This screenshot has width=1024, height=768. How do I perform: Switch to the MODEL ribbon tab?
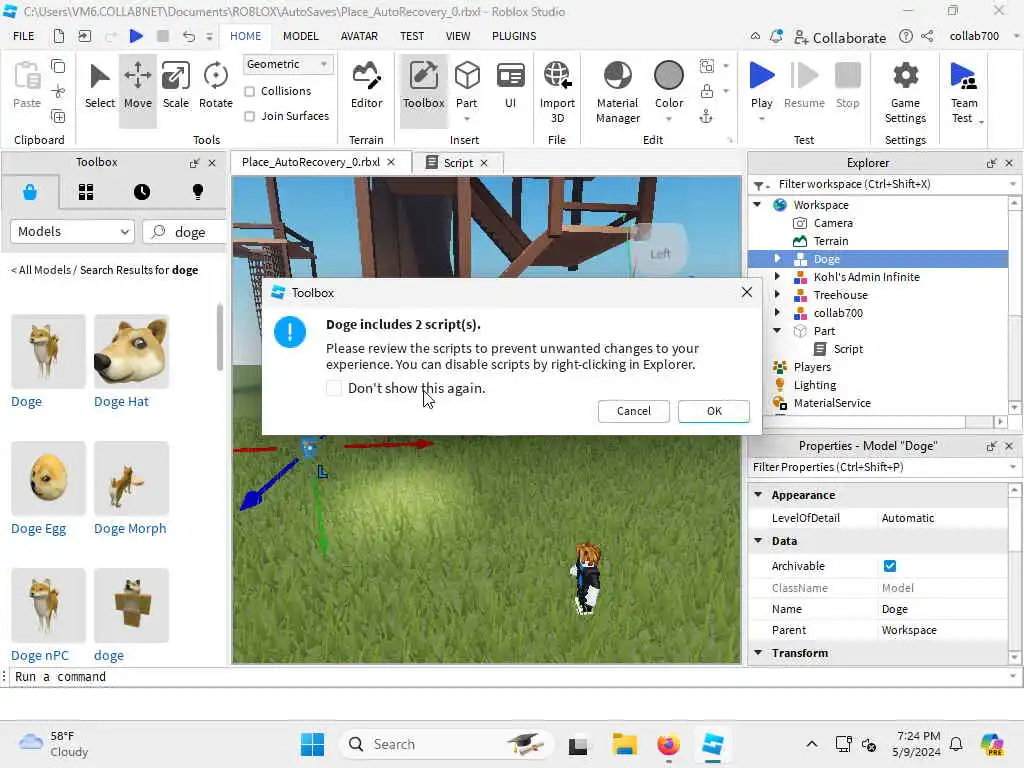coord(300,36)
